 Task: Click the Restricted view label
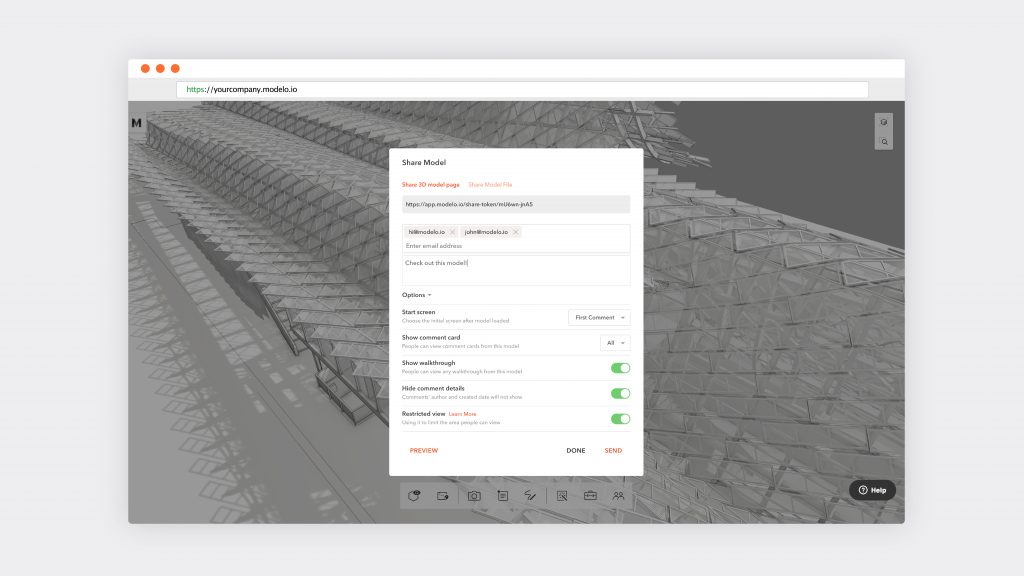pos(423,414)
